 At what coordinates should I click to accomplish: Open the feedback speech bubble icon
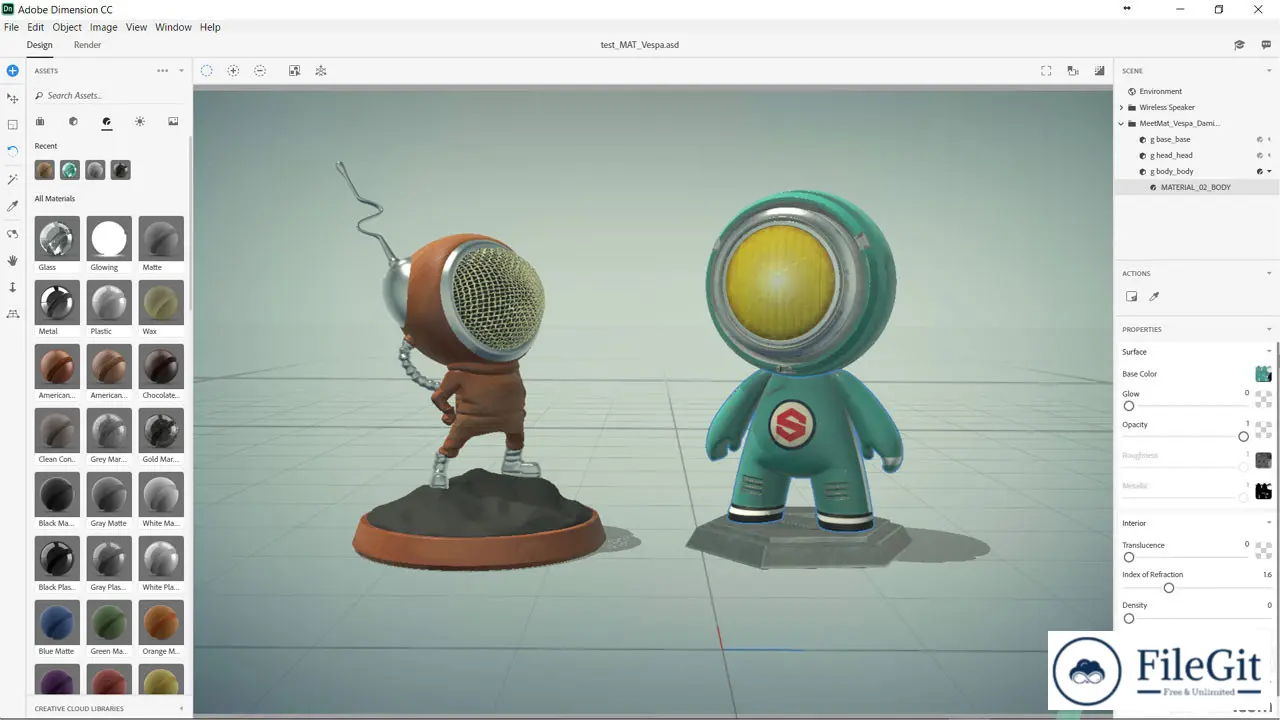(1266, 45)
